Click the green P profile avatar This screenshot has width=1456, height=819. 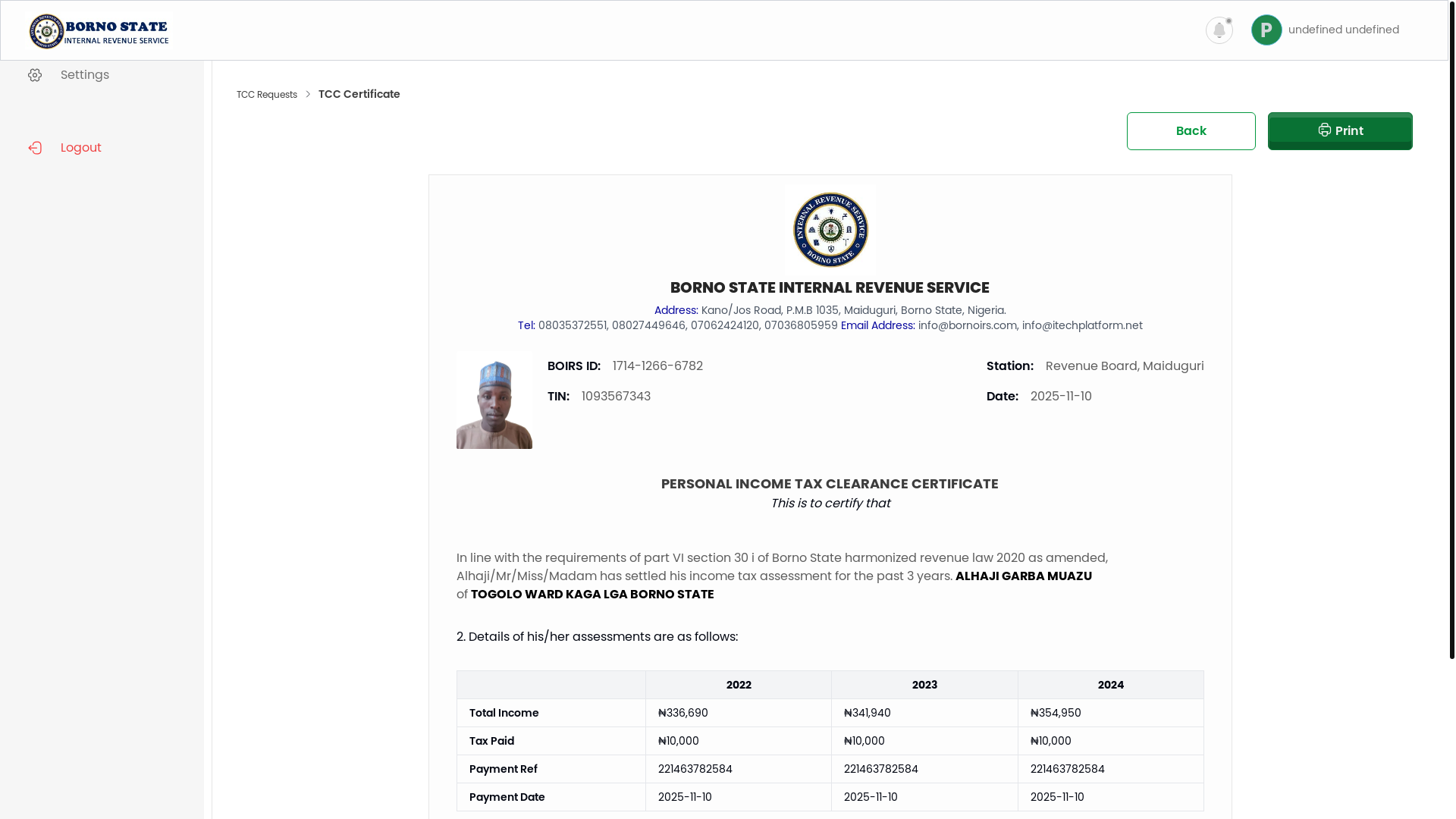pyautogui.click(x=1266, y=30)
